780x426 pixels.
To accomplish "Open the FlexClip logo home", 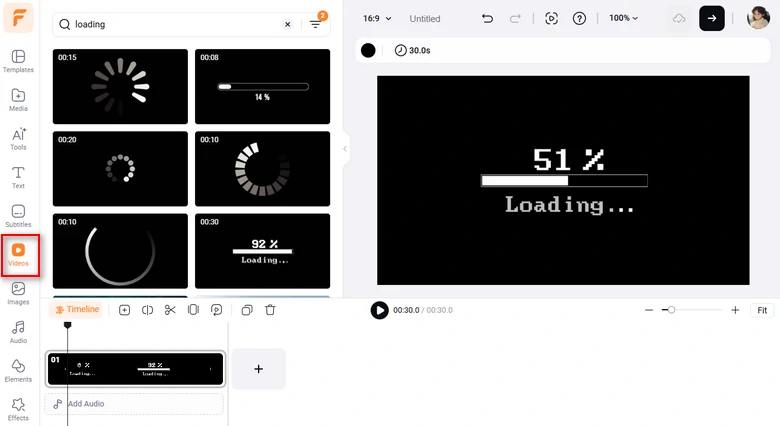I will coord(18,18).
